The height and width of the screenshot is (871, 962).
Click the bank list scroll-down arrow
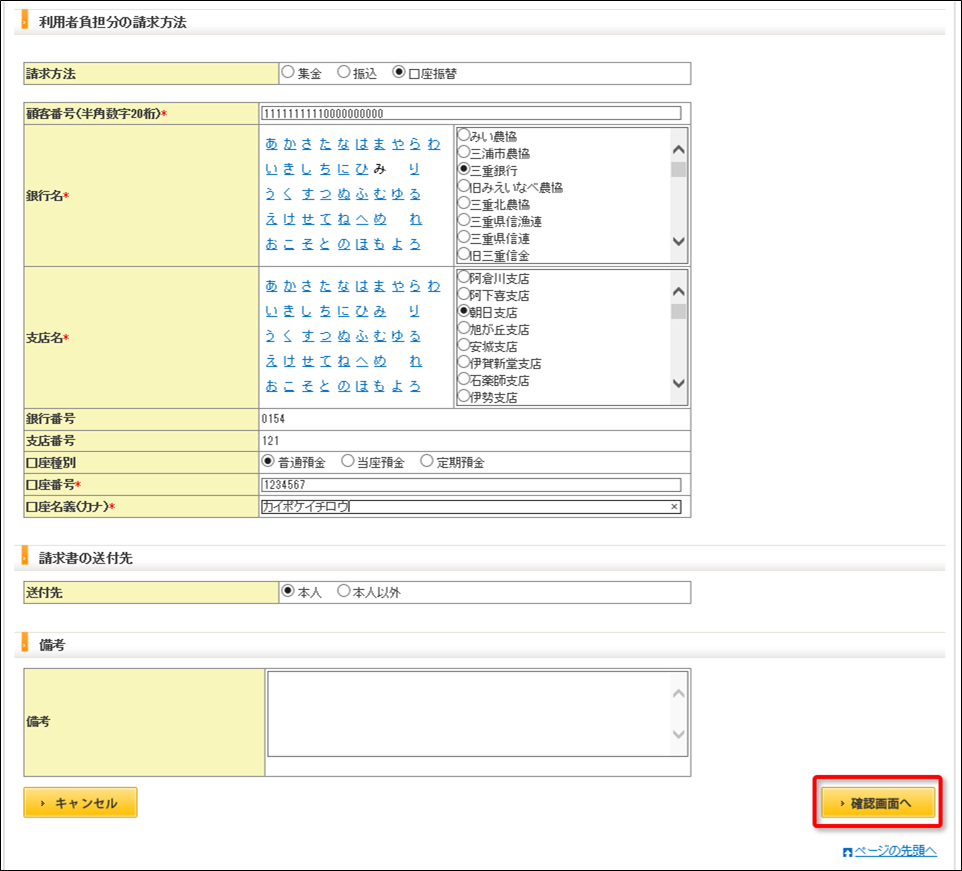coord(679,242)
